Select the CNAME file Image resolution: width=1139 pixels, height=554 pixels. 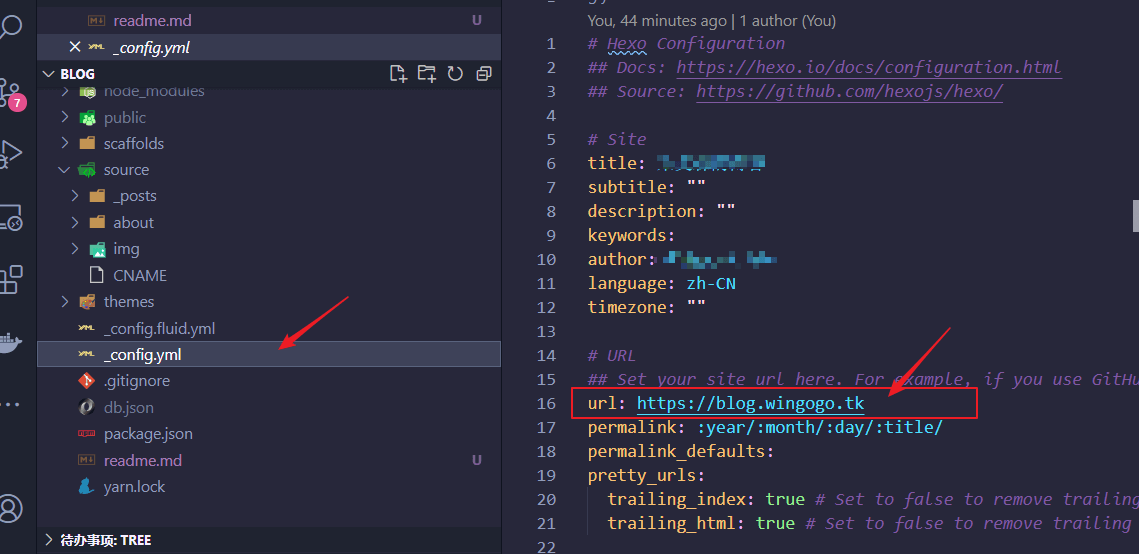[x=140, y=275]
